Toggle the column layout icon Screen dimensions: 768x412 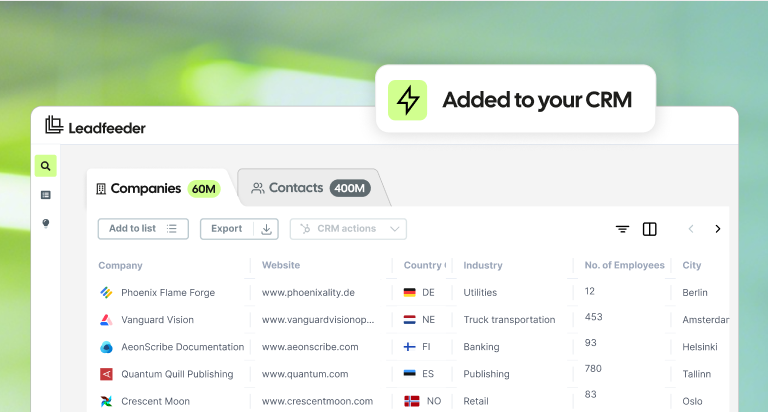click(x=649, y=229)
